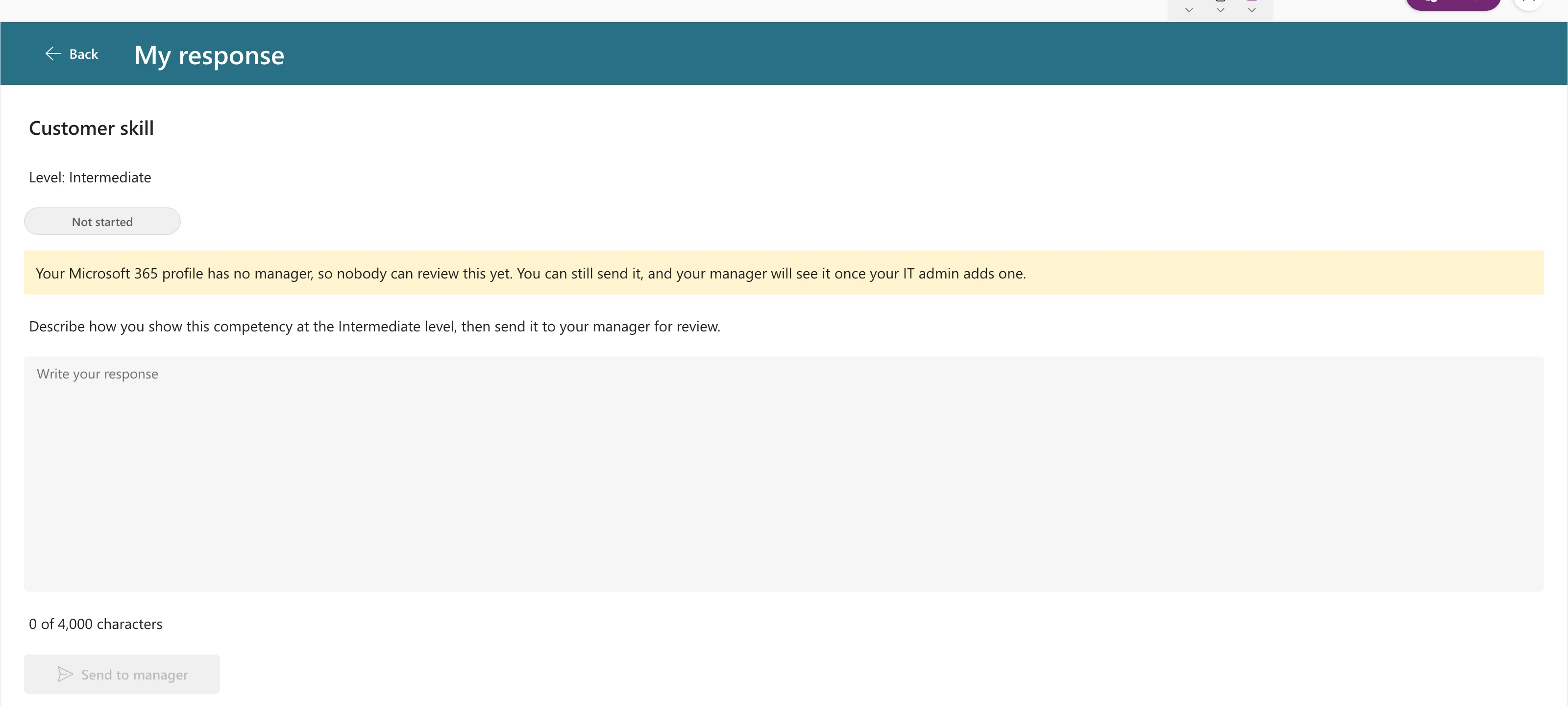1568x706 pixels.
Task: Click the '0 of 4,000 characters' counter
Action: tap(96, 624)
